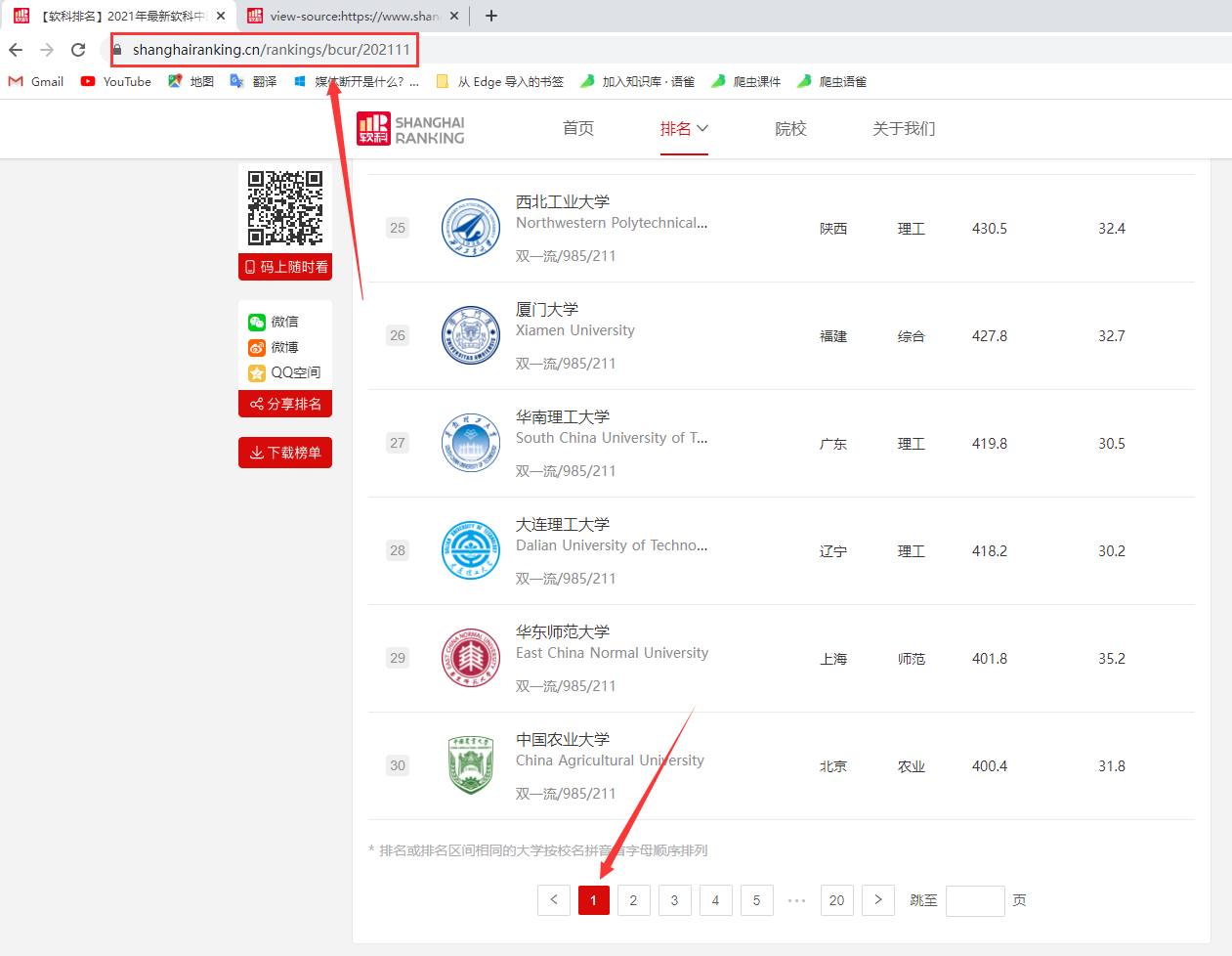Click the Shanghai Ranking logo
The image size is (1232, 956).
[410, 129]
